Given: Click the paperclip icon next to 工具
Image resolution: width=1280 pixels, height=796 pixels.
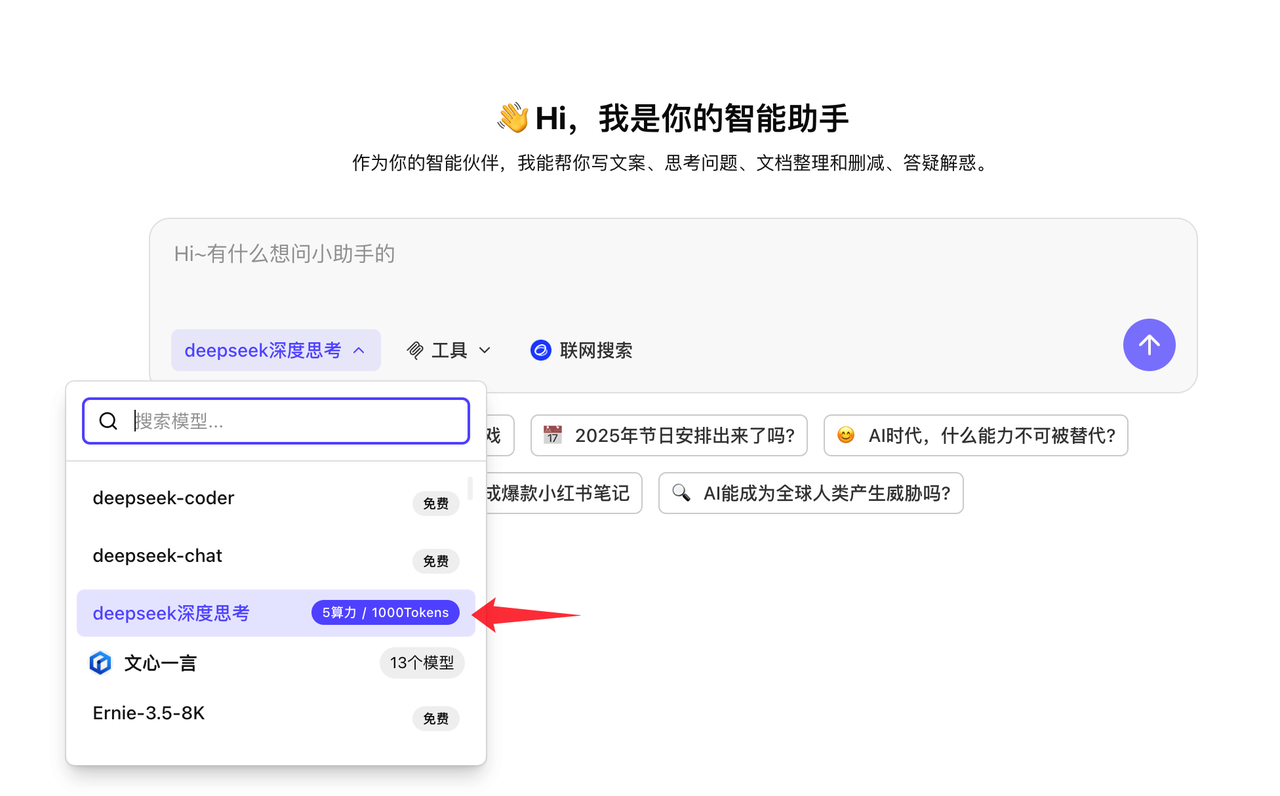Looking at the screenshot, I should coord(415,350).
